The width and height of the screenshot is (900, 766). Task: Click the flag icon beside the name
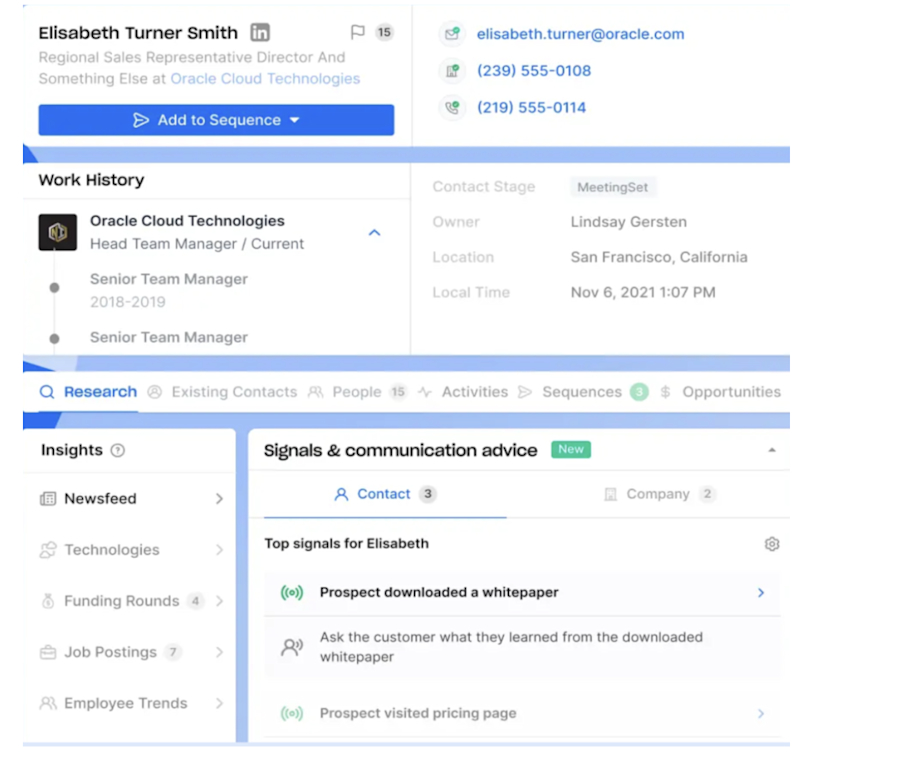coord(358,32)
